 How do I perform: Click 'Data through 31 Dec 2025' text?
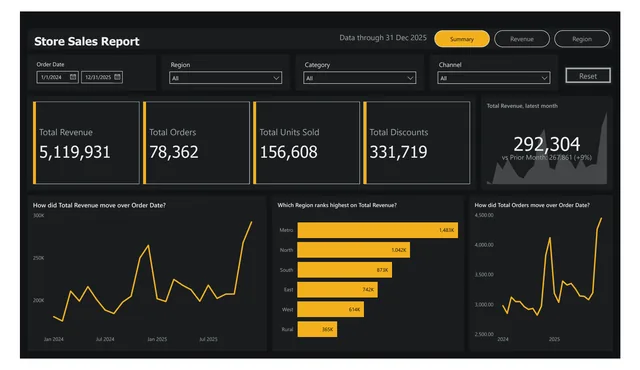coord(383,38)
